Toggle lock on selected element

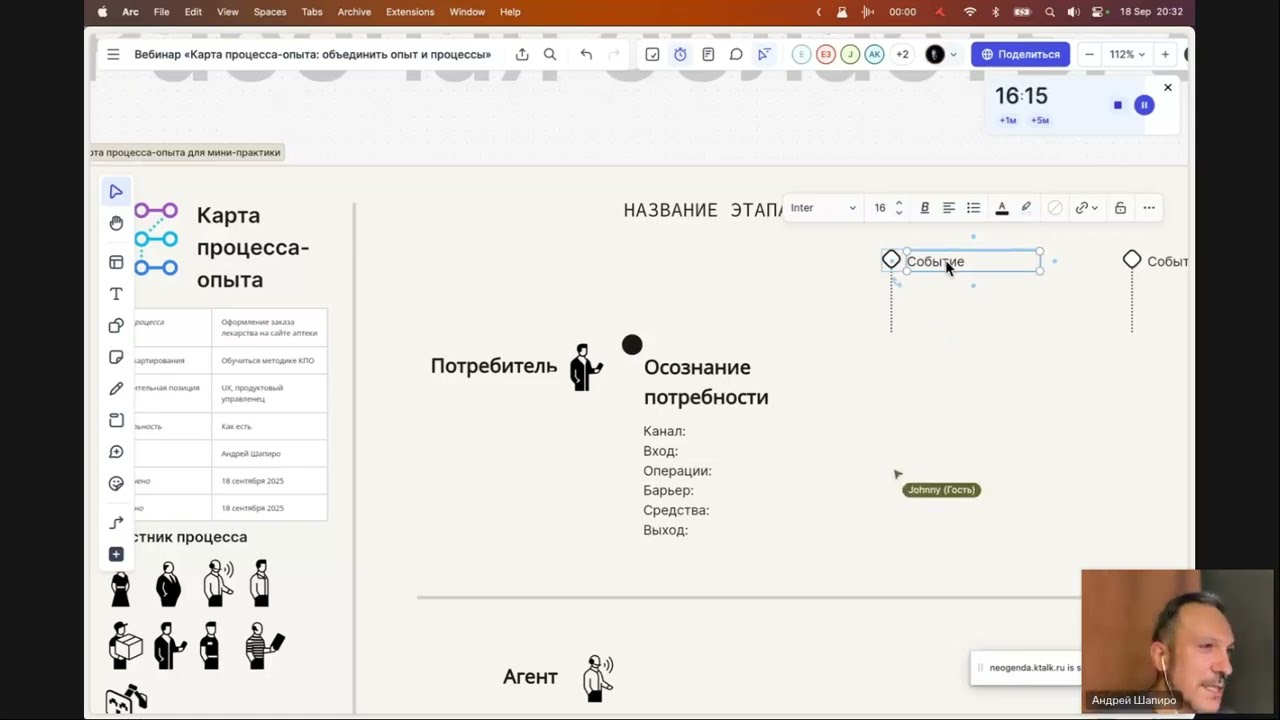(1120, 208)
